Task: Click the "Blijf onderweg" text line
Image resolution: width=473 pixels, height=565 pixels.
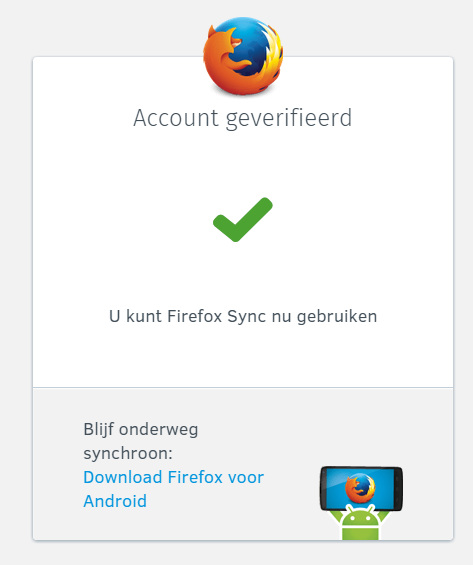Action: pos(141,430)
